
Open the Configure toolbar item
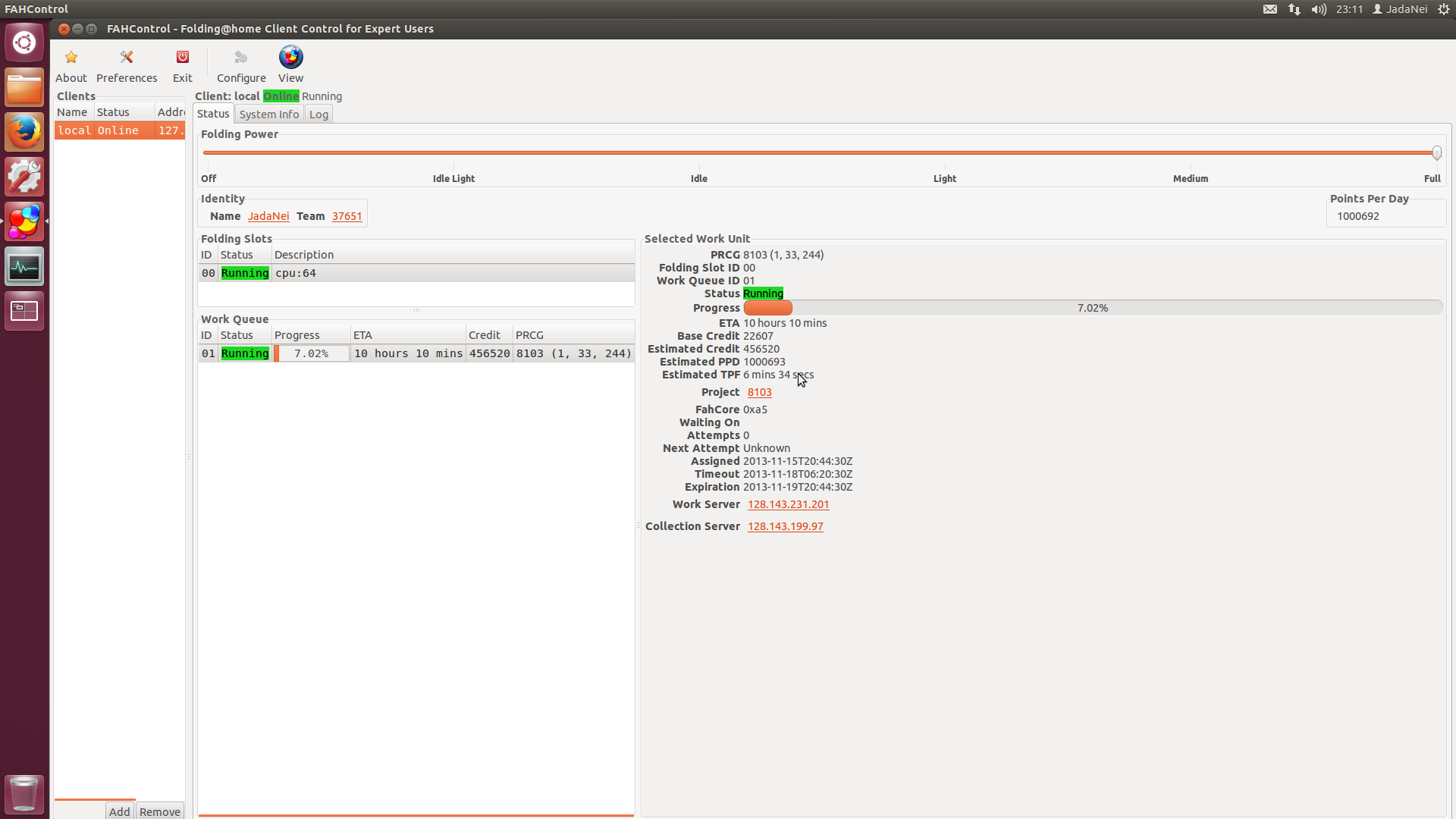click(241, 65)
